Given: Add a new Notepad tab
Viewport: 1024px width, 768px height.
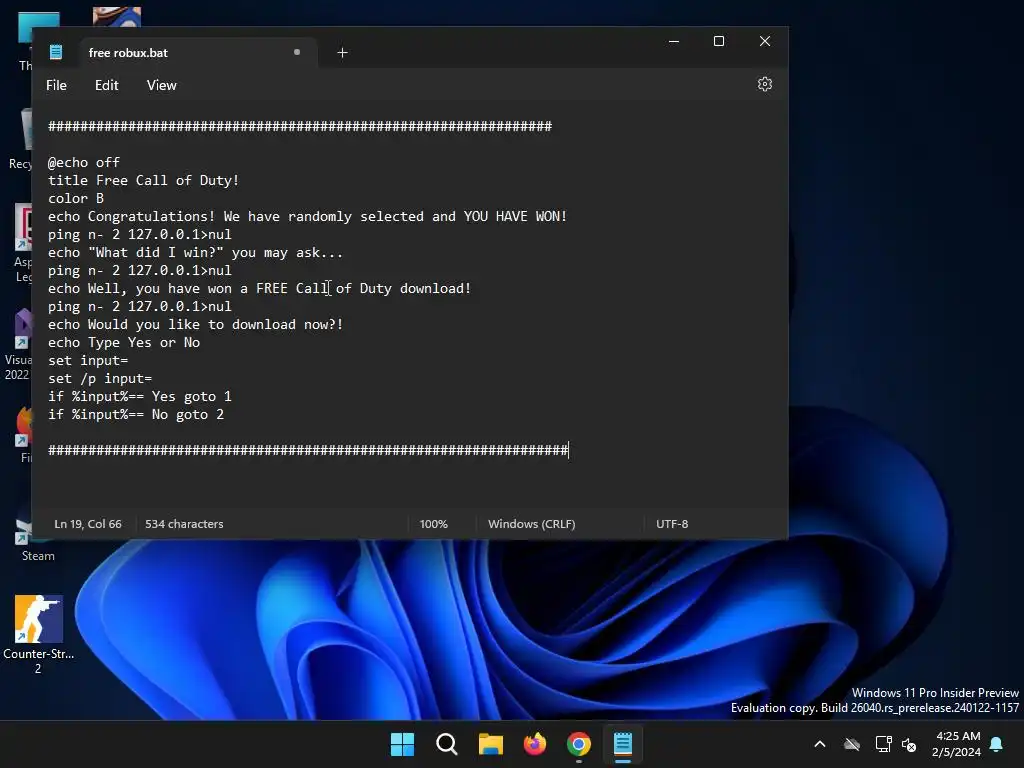Looking at the screenshot, I should click(342, 52).
